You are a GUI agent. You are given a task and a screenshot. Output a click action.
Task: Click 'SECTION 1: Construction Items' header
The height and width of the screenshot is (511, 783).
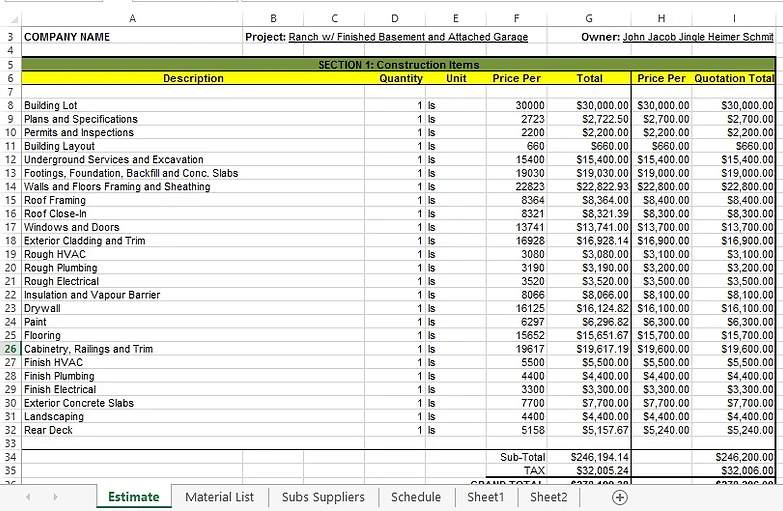pyautogui.click(x=398, y=64)
